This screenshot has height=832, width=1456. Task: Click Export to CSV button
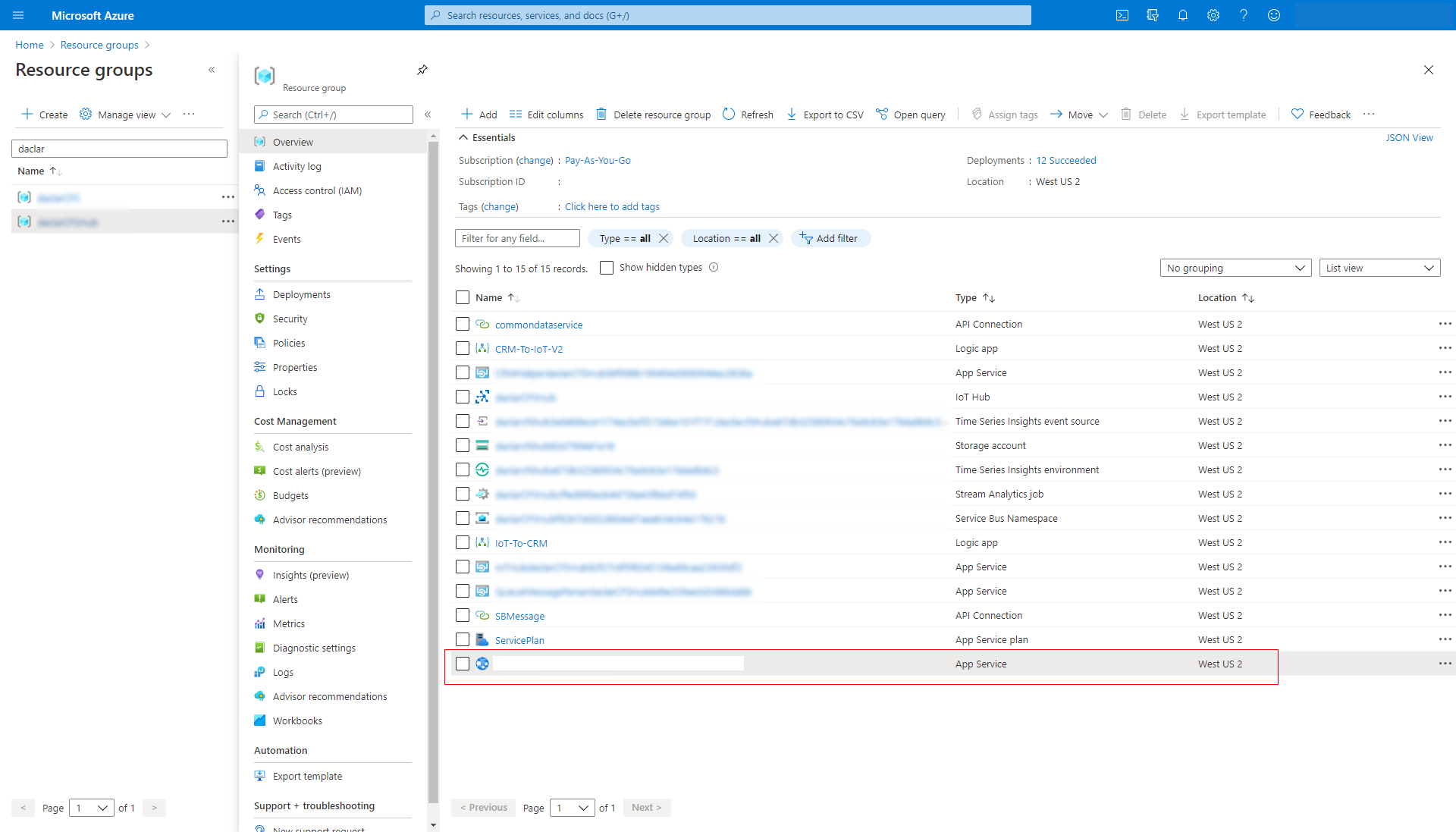pyautogui.click(x=826, y=114)
